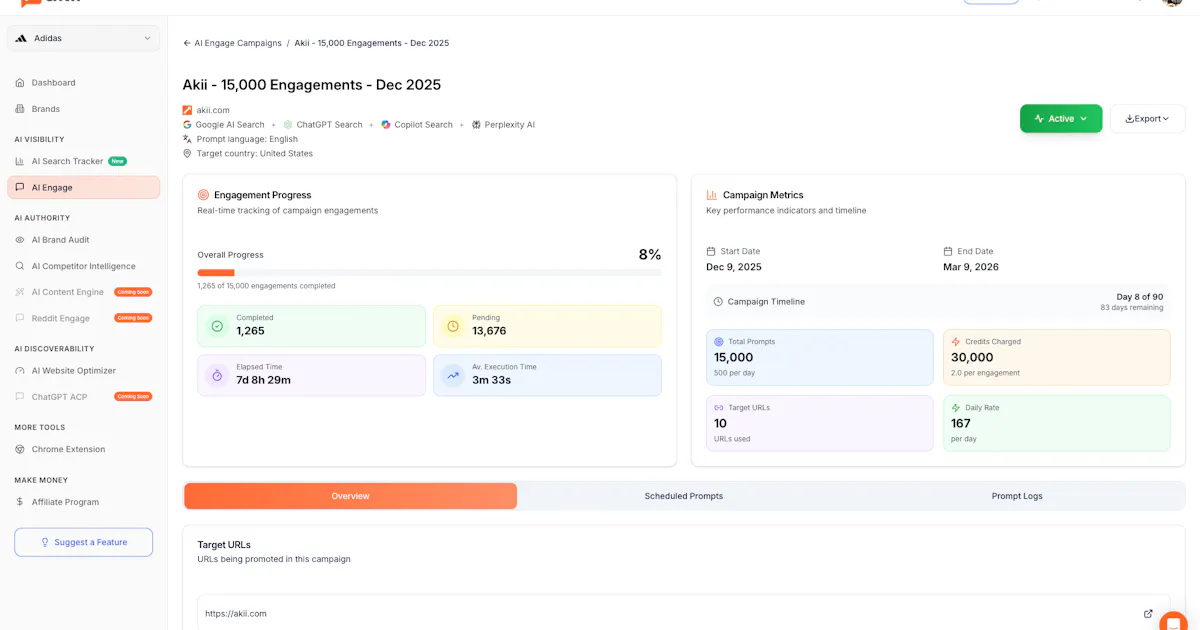Click the https://akii.com URL text

pos(236,614)
